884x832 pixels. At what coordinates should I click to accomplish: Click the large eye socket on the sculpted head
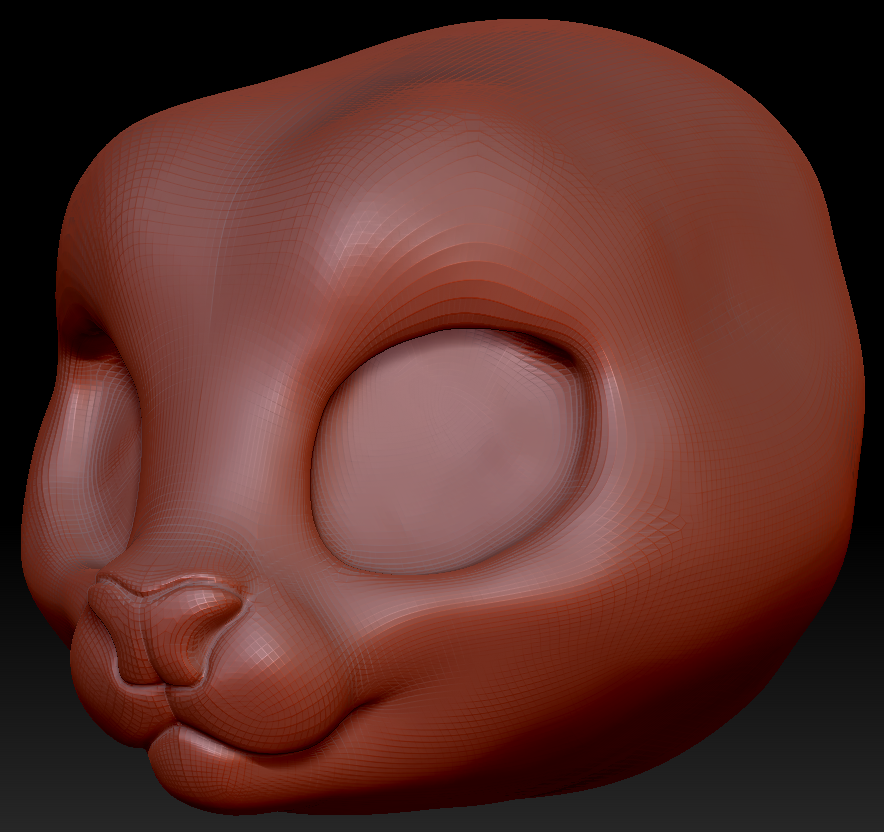(x=454, y=451)
